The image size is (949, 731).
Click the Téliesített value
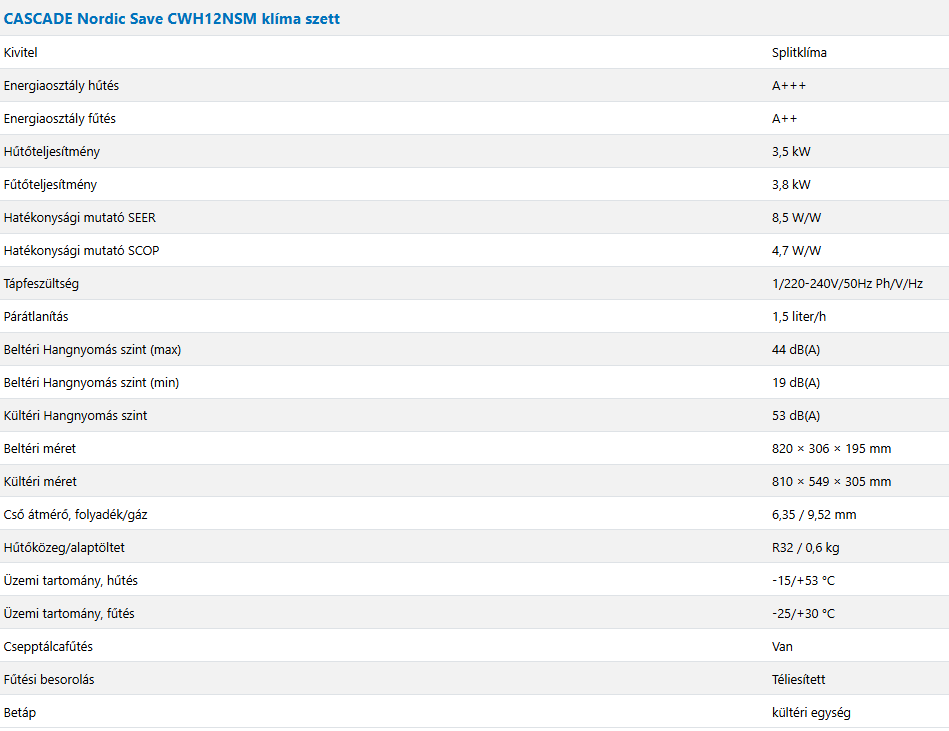coord(798,680)
